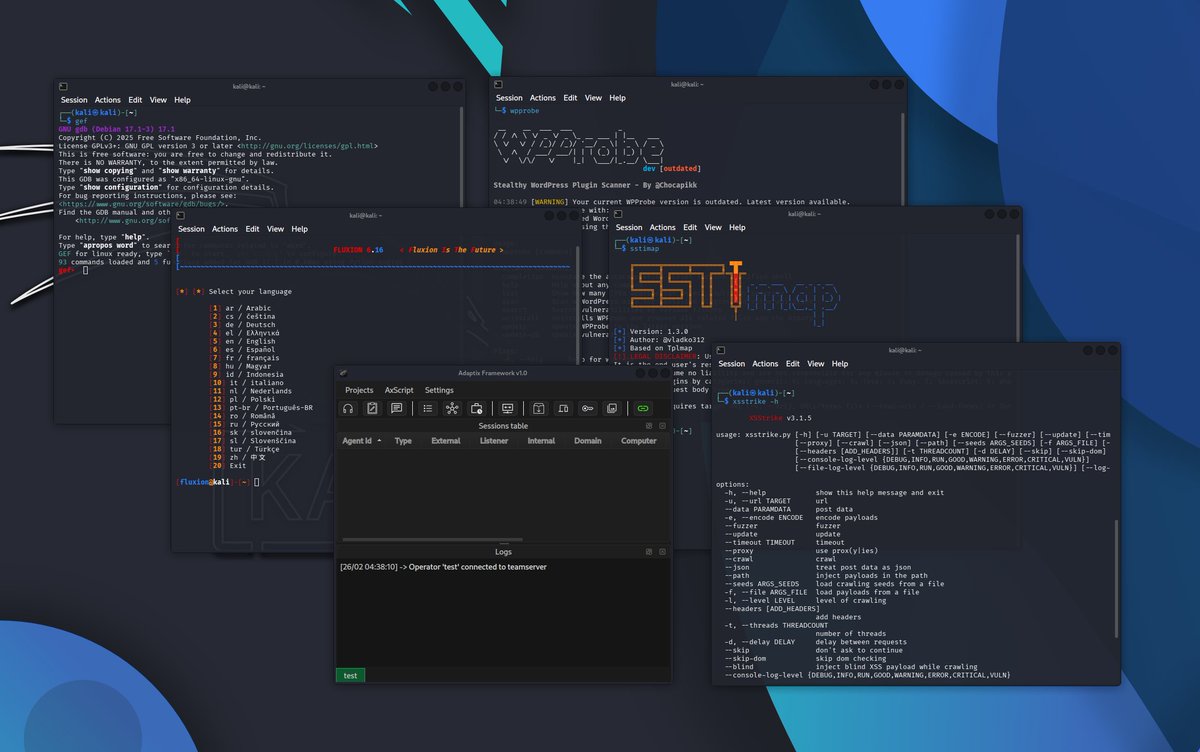Click the green link icon in Adaptix toolbar
This screenshot has width=1200, height=752.
pos(642,408)
